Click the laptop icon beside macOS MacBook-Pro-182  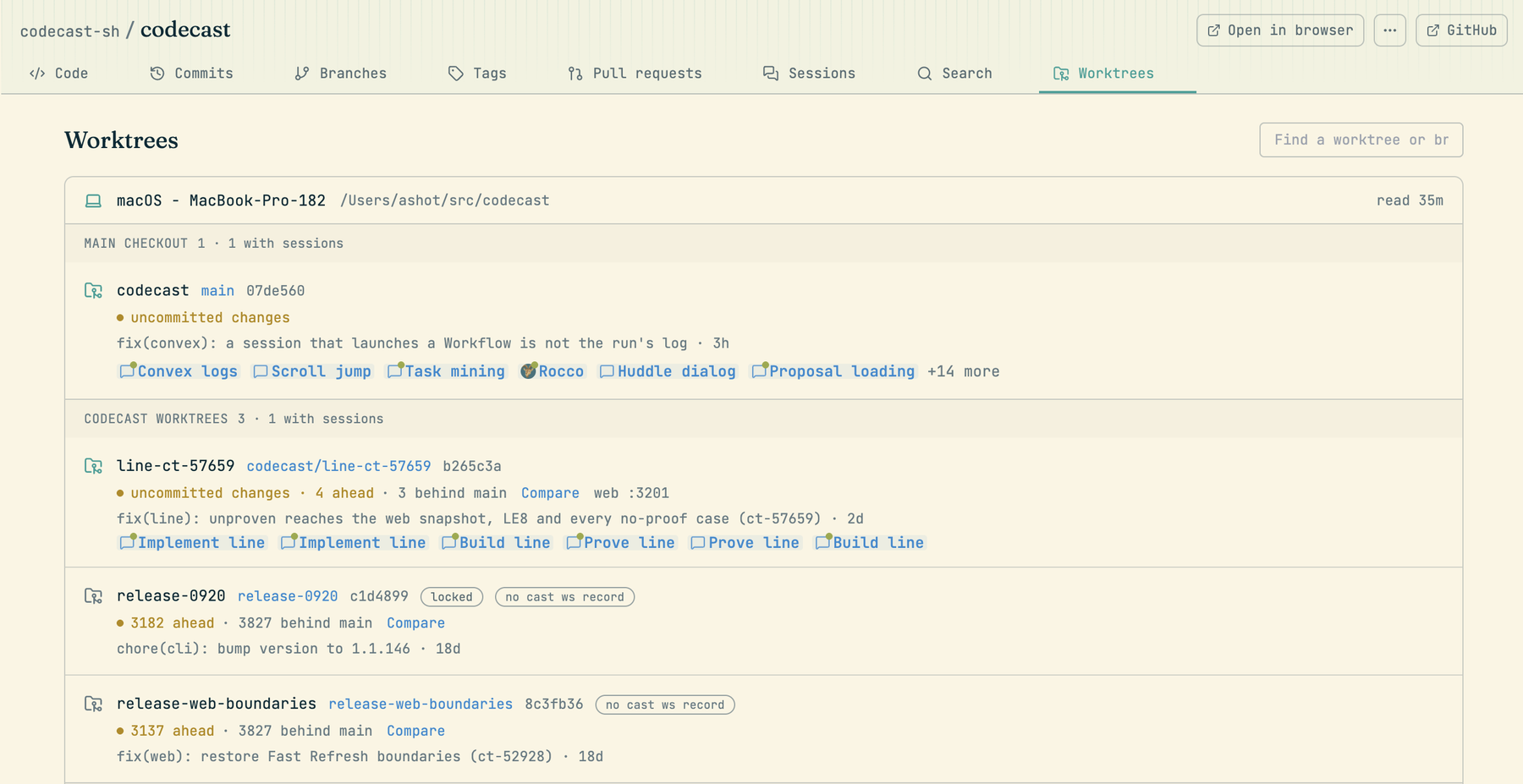point(93,200)
